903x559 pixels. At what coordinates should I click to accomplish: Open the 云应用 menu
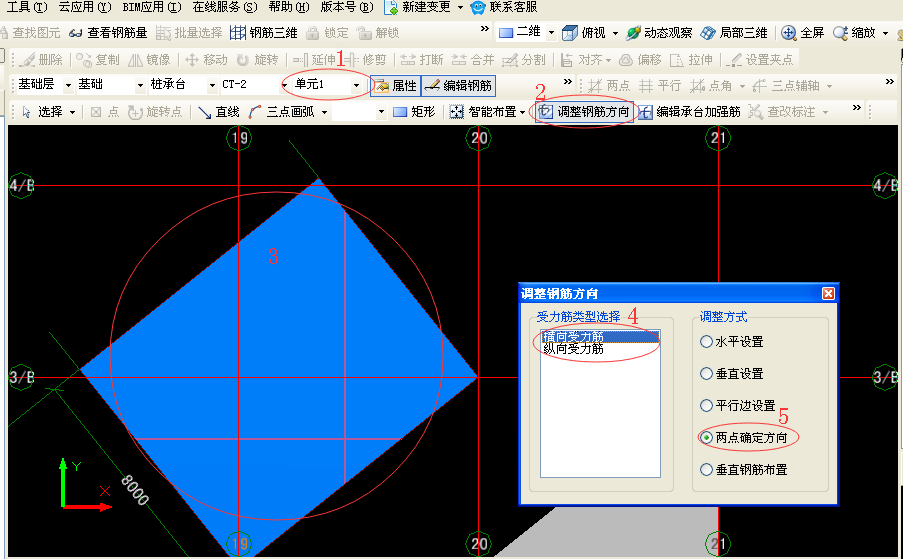click(x=85, y=7)
